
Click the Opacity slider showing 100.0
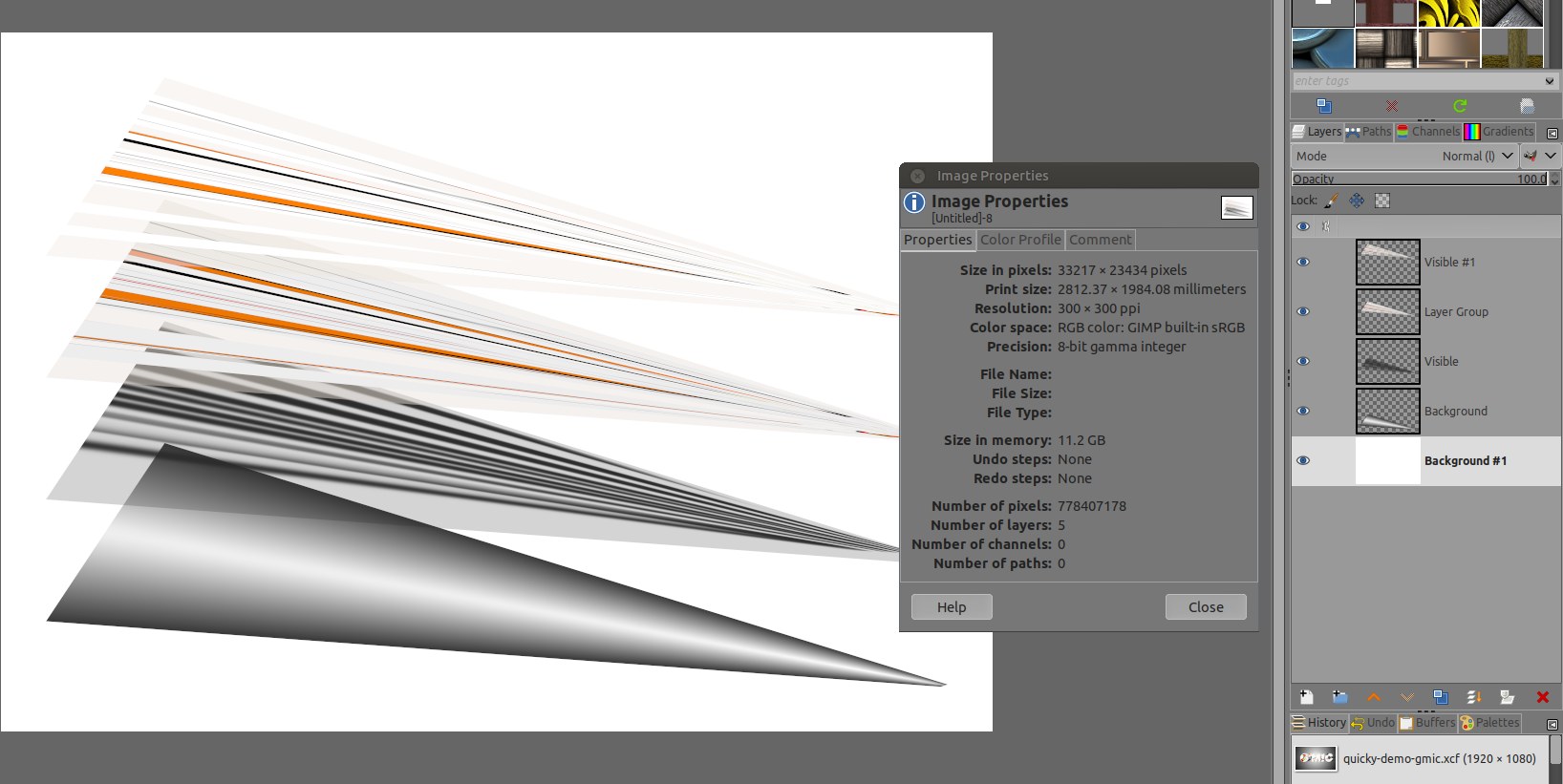coord(1420,179)
